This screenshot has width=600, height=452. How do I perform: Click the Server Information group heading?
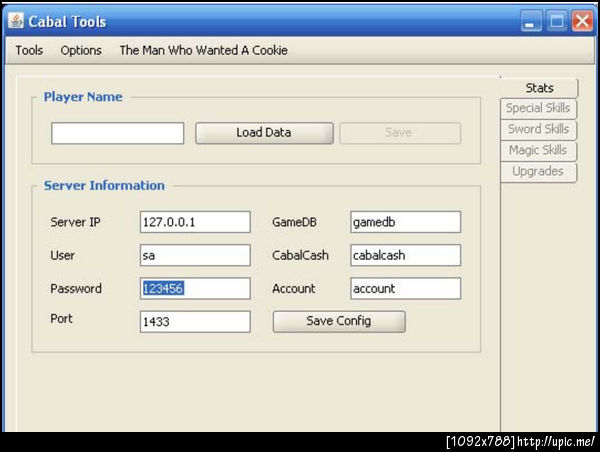(x=104, y=186)
